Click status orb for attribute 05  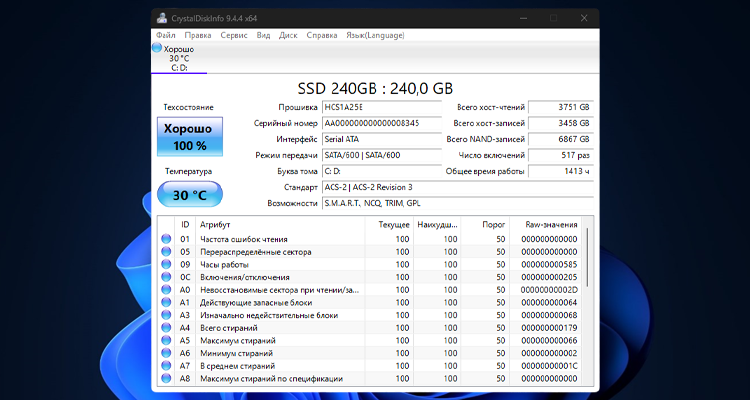click(x=166, y=252)
